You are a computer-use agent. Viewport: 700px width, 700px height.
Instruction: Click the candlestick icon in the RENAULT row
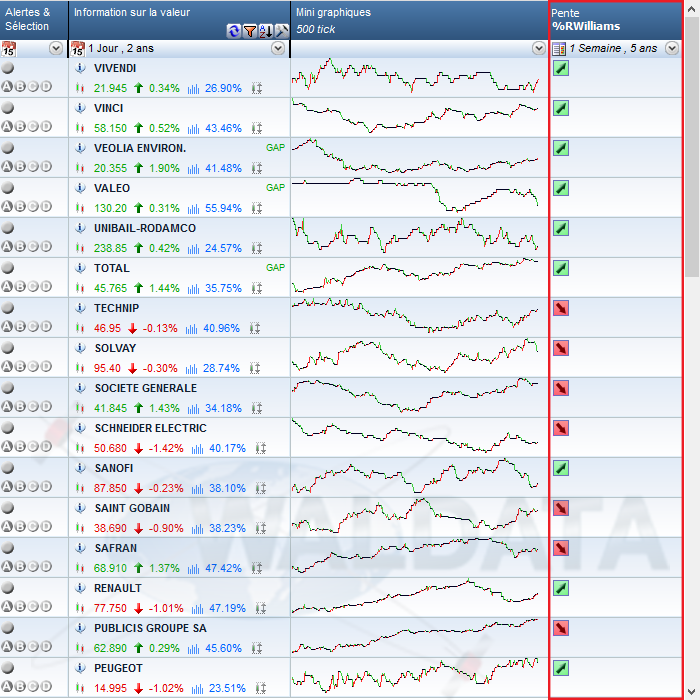point(80,608)
